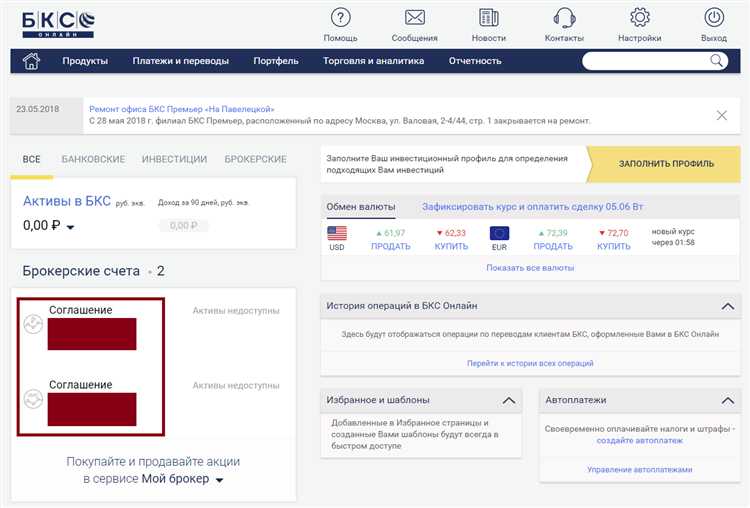
Task: Click the Активы в БКС heading
Action: coord(67,201)
